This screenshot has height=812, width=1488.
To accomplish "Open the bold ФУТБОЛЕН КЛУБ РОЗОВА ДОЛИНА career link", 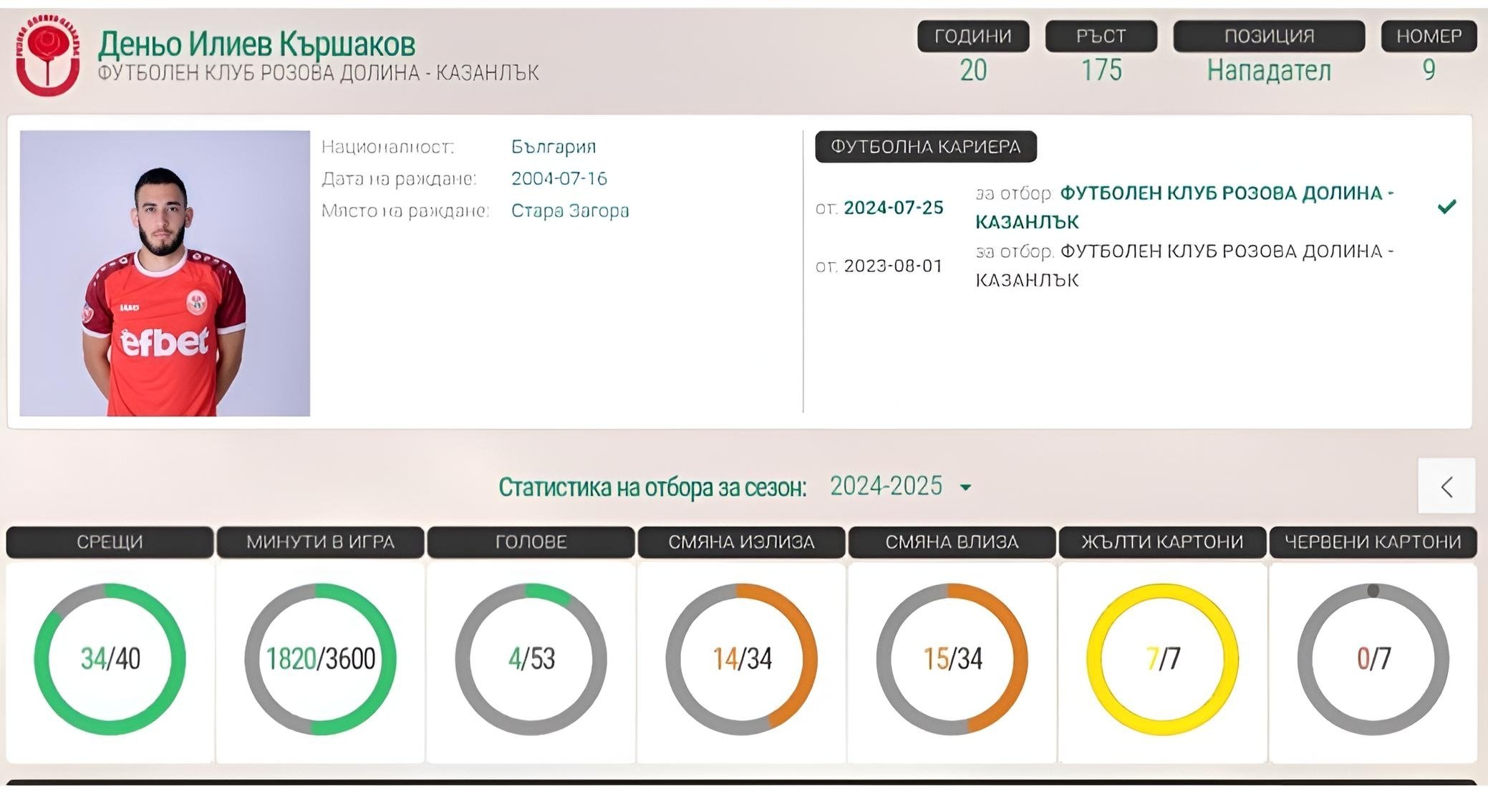I will (1184, 207).
